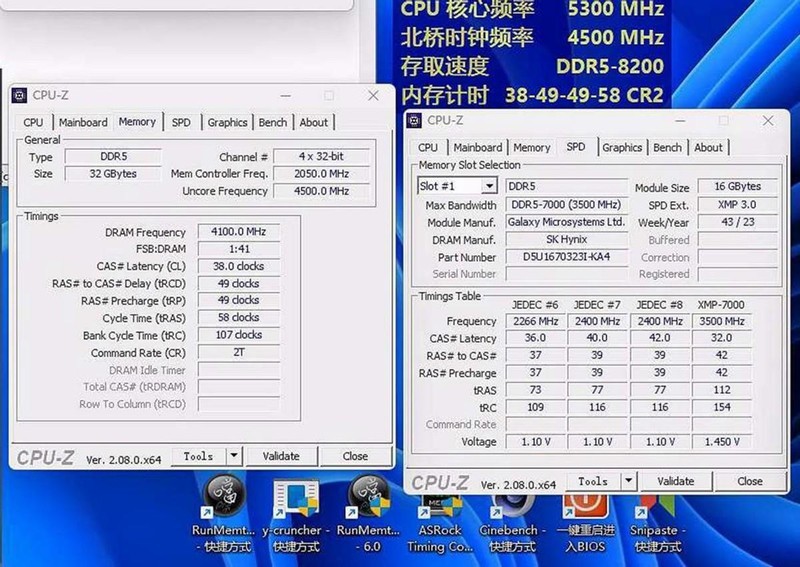
Task: Click the empty Serial Number field
Action: coord(566,274)
